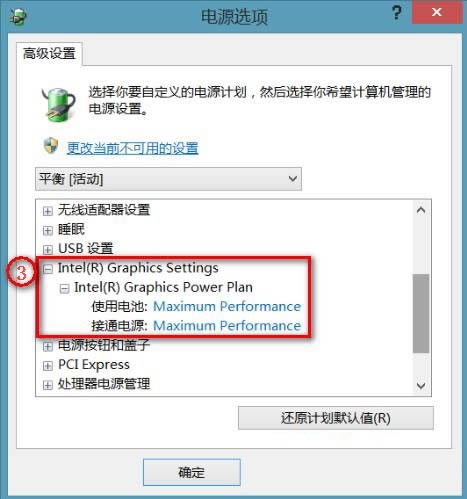Select the 高级设置 tab

point(49,53)
